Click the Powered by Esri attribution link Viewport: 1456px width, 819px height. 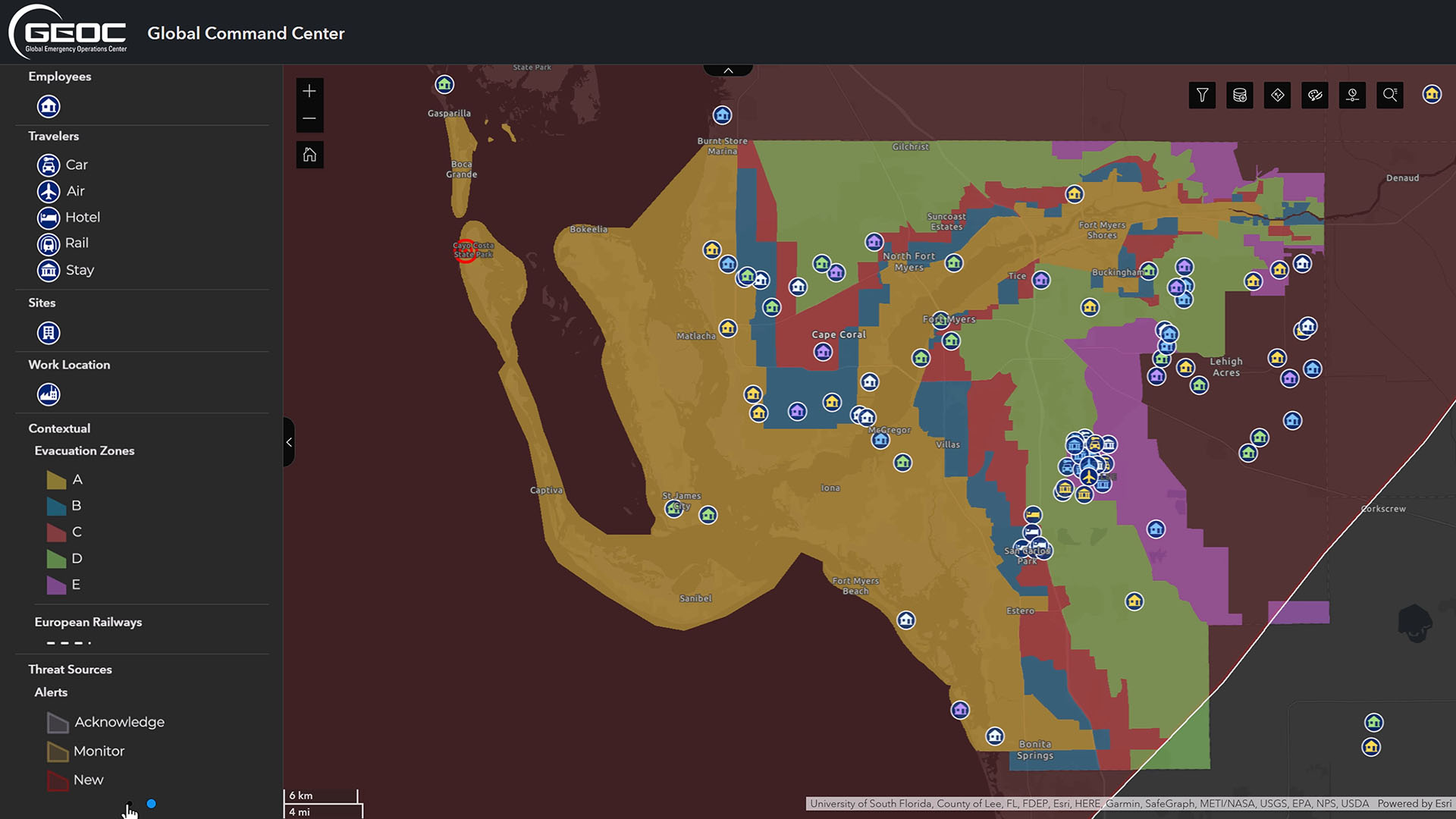pyautogui.click(x=1413, y=803)
